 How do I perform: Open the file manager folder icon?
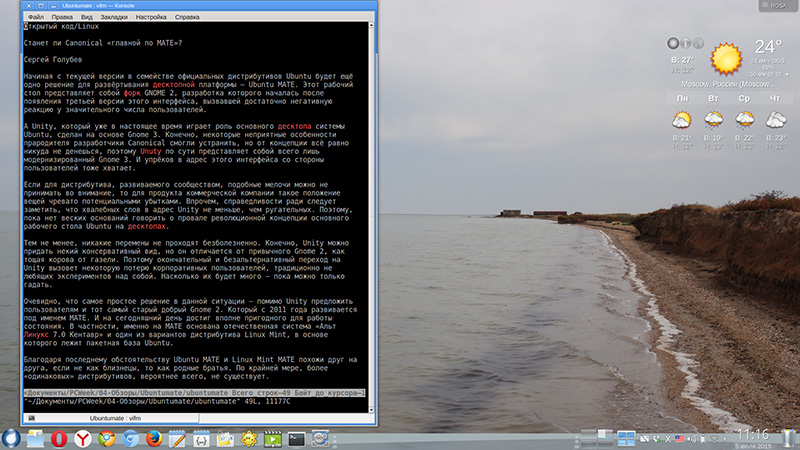[x=35, y=439]
